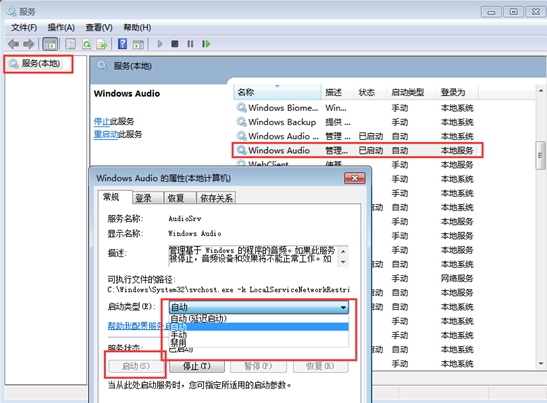Expand the 启动类型 dropdown arrow

tap(343, 307)
